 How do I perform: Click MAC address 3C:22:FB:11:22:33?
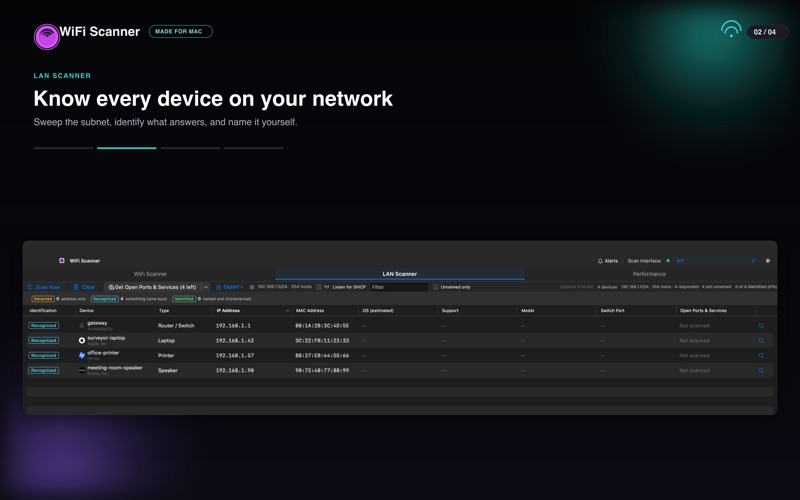[x=322, y=340]
